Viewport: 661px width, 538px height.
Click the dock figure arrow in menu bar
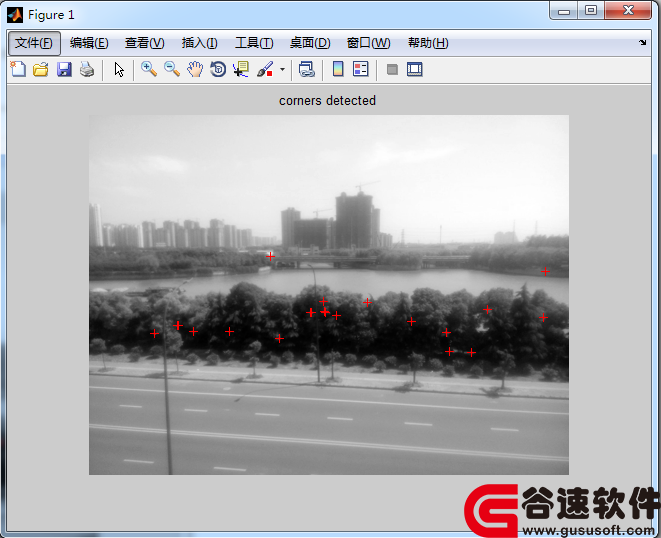pos(642,42)
